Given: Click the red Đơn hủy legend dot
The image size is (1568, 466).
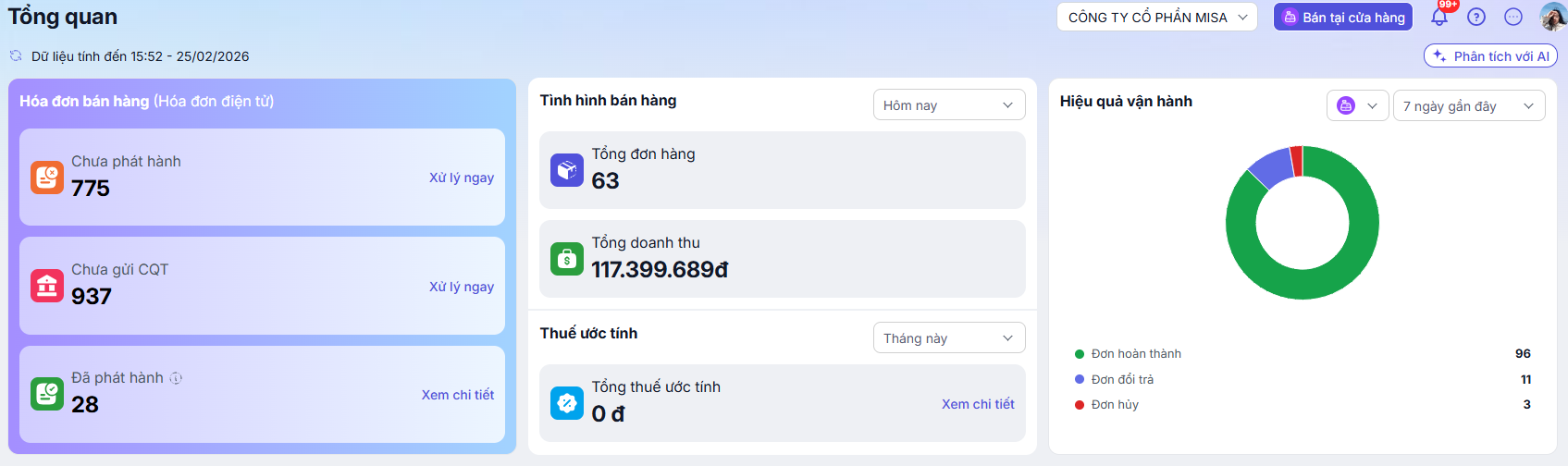Looking at the screenshot, I should pyautogui.click(x=1080, y=405).
